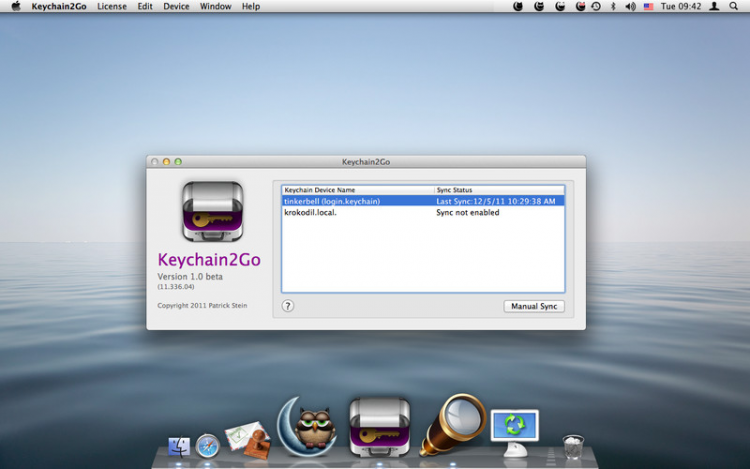
Task: Open the License menu
Action: click(x=112, y=6)
